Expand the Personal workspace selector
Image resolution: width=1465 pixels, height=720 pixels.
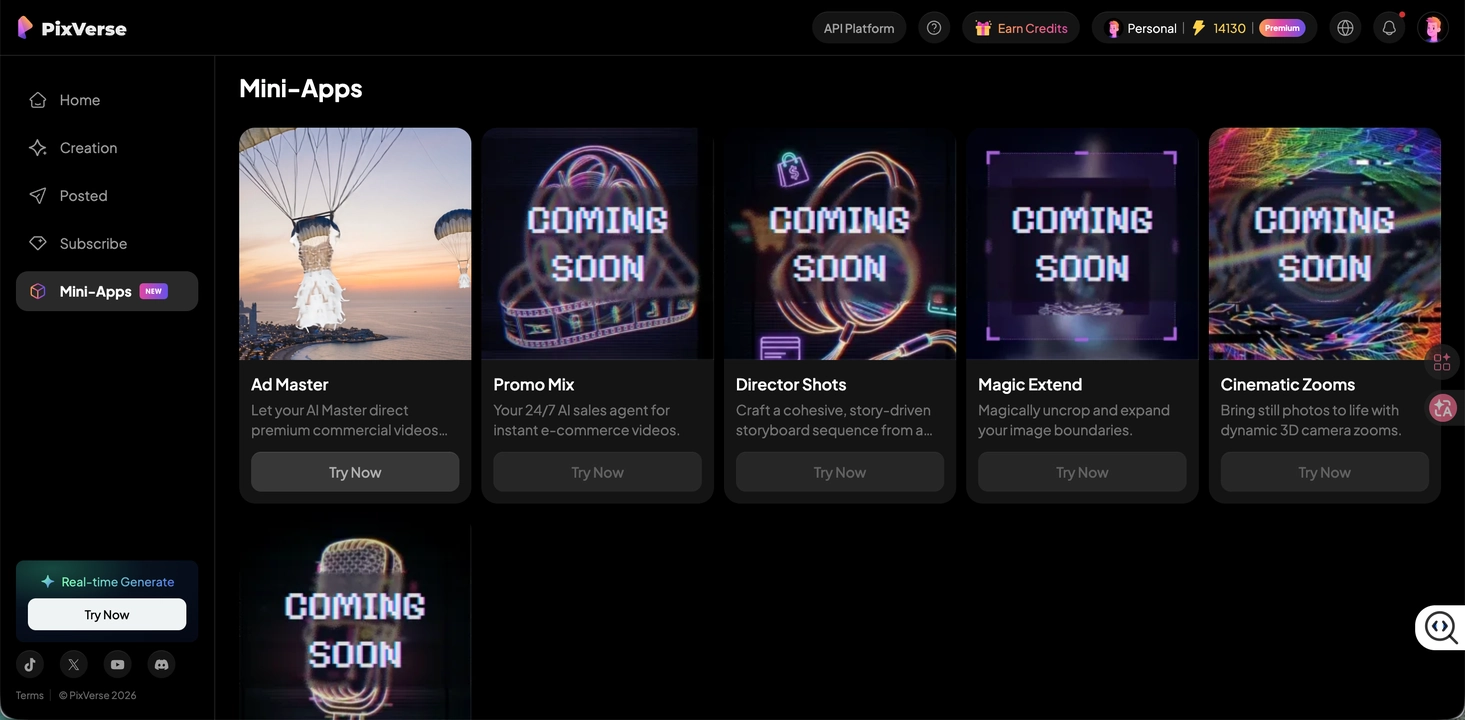pyautogui.click(x=1141, y=28)
